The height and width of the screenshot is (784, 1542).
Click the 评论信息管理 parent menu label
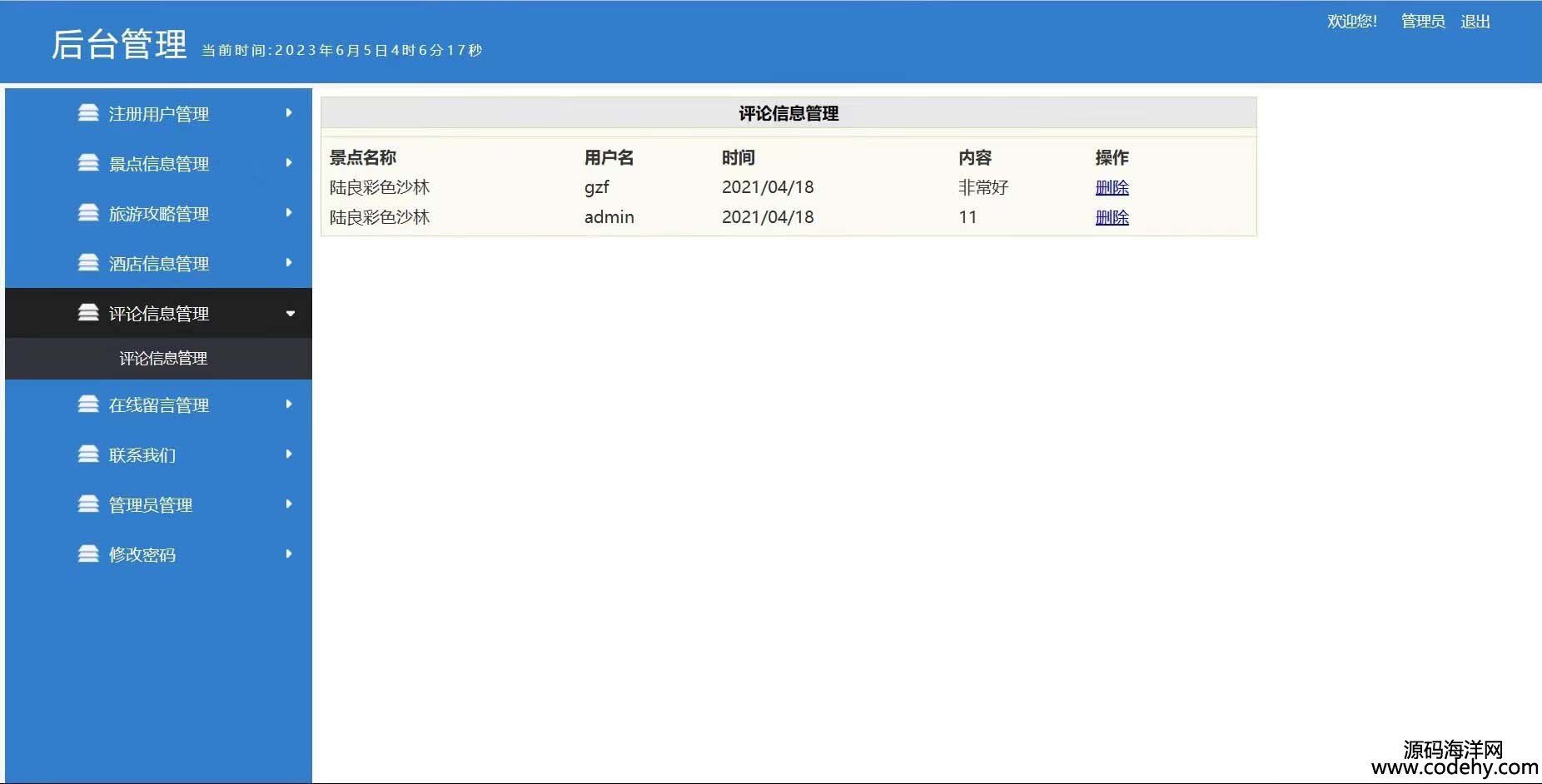[x=159, y=314]
